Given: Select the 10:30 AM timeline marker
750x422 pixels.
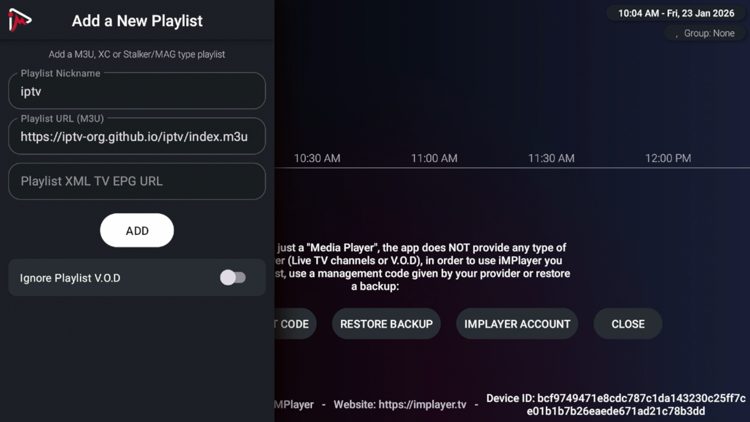Looking at the screenshot, I should click(317, 158).
